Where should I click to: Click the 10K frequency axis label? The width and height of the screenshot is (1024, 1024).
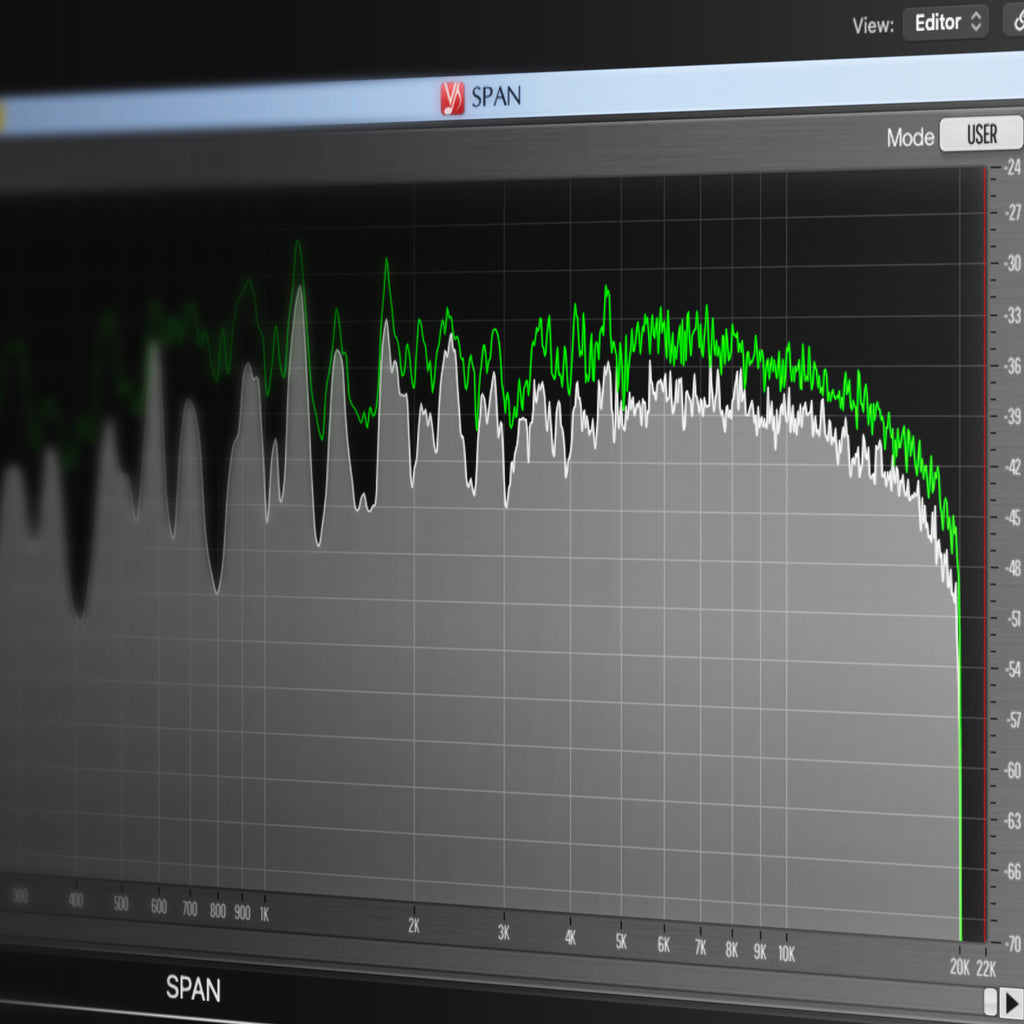pyautogui.click(x=788, y=953)
